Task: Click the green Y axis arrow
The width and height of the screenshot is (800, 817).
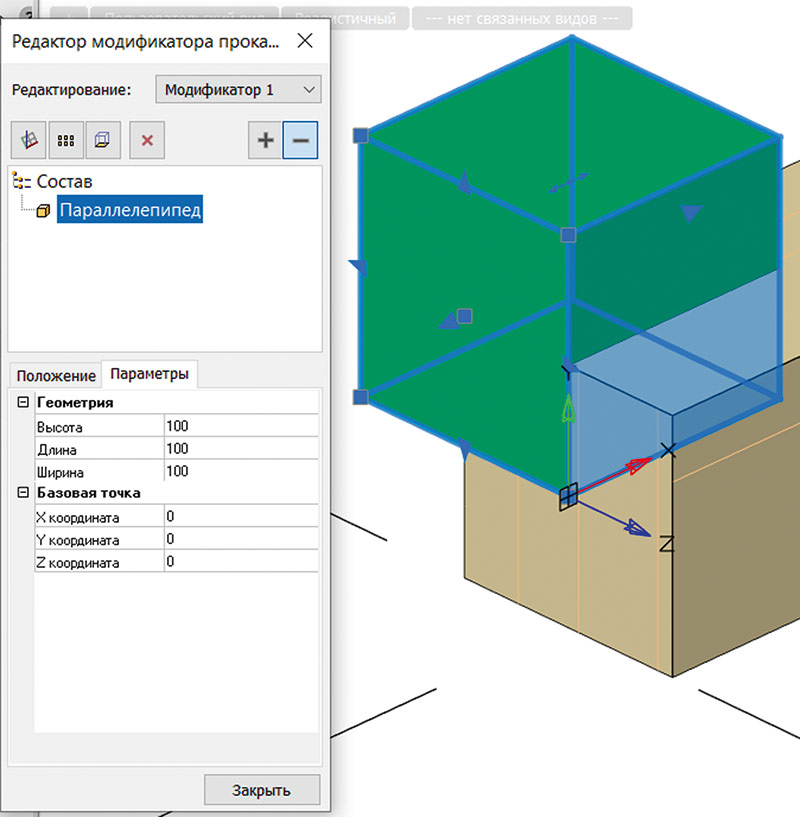Action: point(569,408)
